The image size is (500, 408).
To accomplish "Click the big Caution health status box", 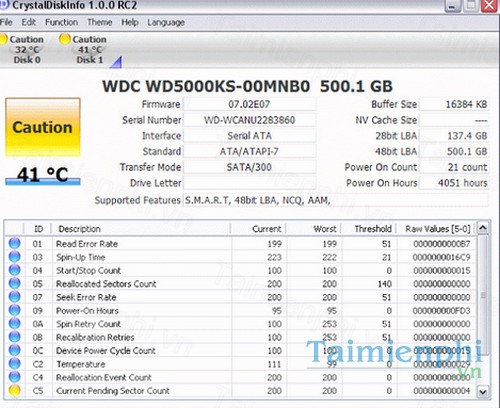I will tap(43, 127).
